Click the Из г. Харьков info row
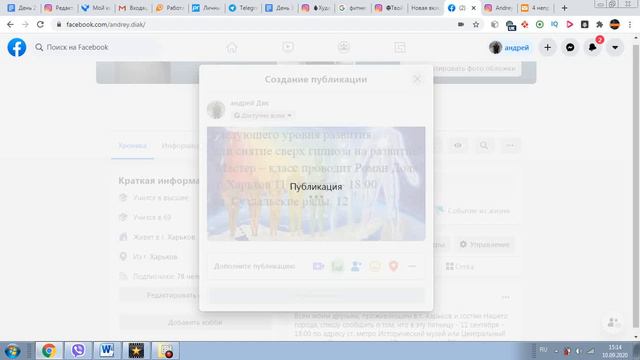 click(x=149, y=257)
